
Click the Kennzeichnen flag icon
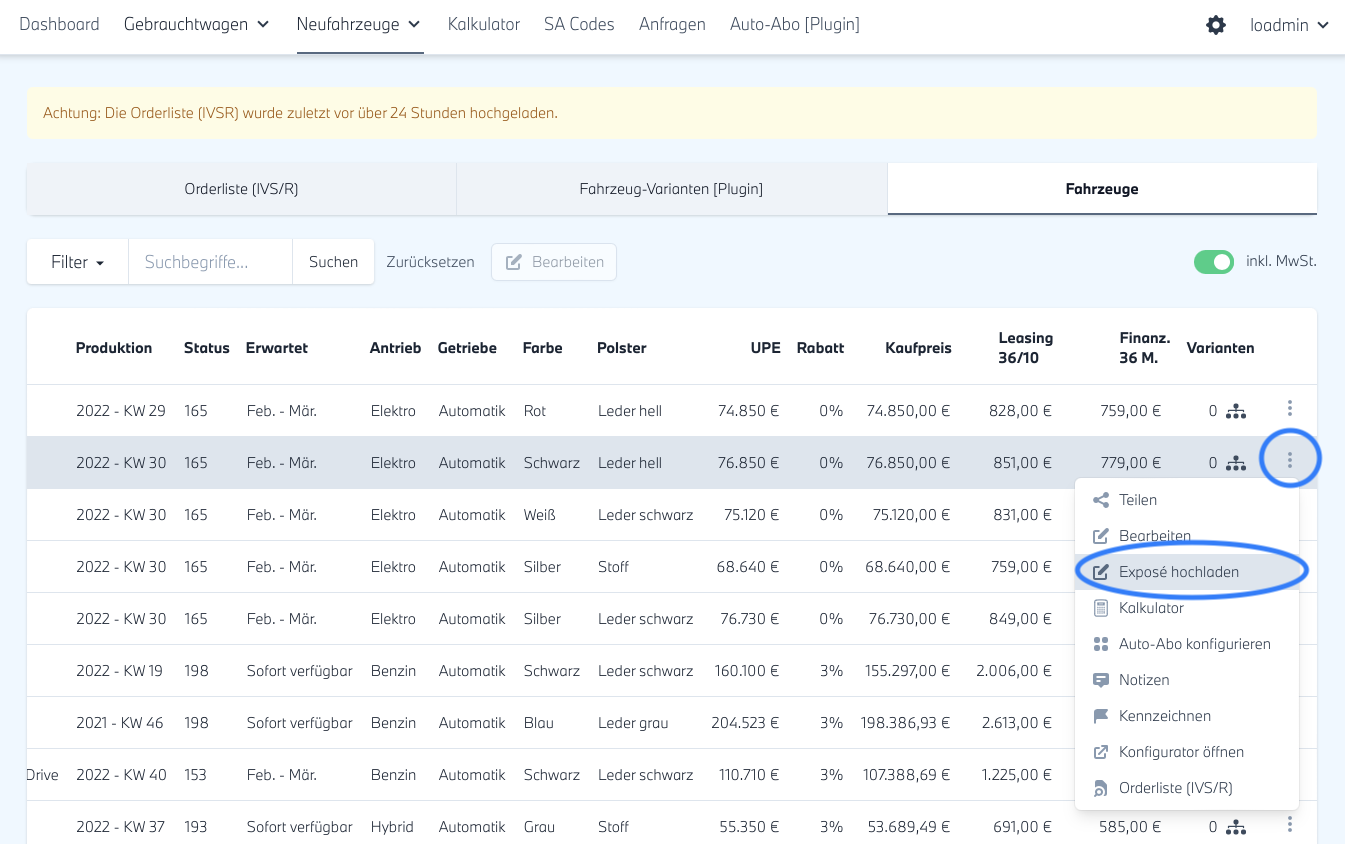[x=1101, y=716]
